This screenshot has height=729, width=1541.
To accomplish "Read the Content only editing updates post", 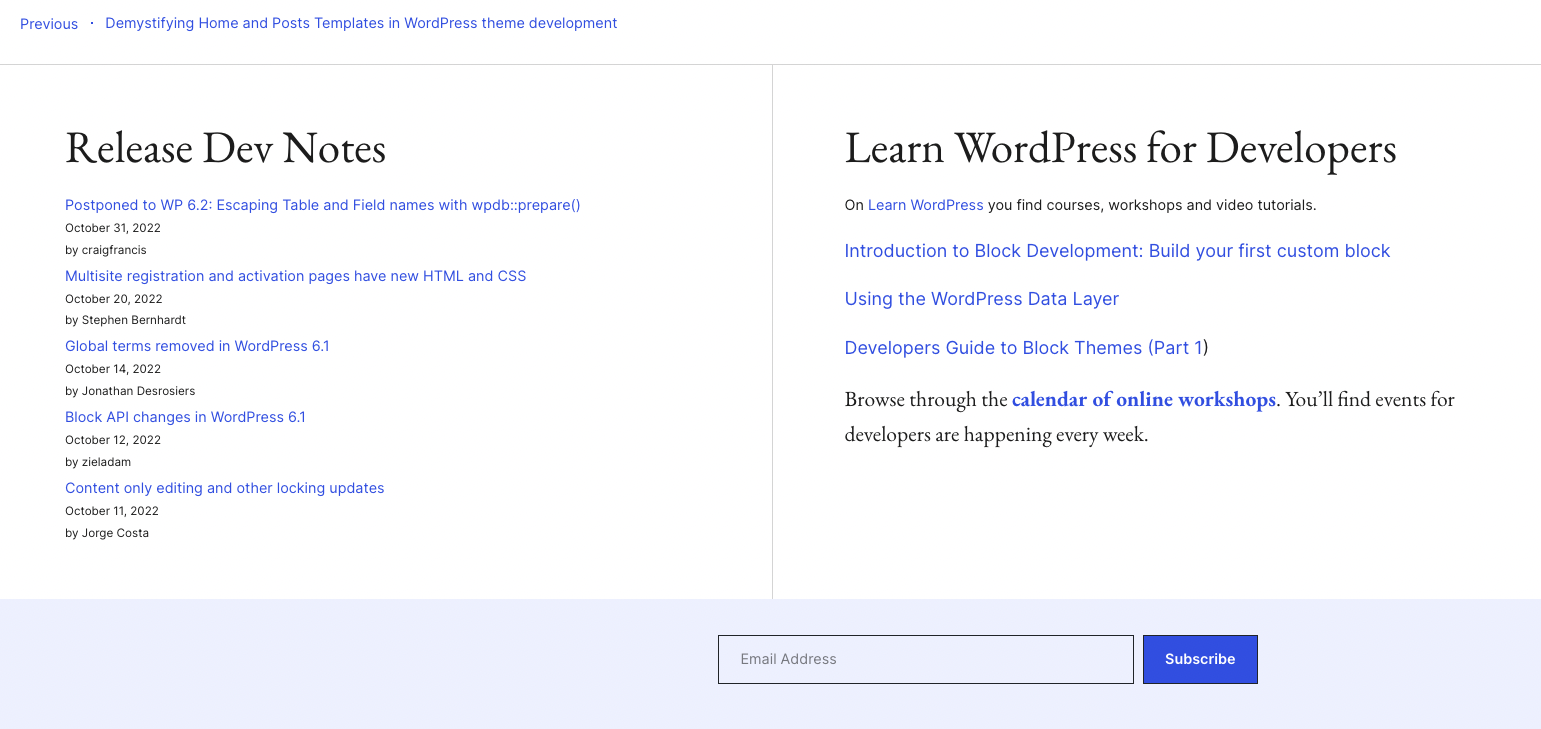I will click(224, 488).
